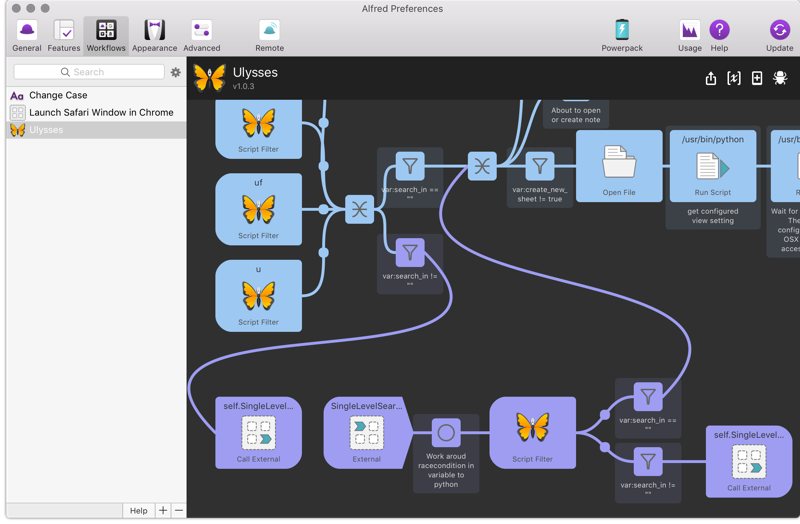
Task: Select the 'uf' Script Filter object
Action: [x=258, y=209]
